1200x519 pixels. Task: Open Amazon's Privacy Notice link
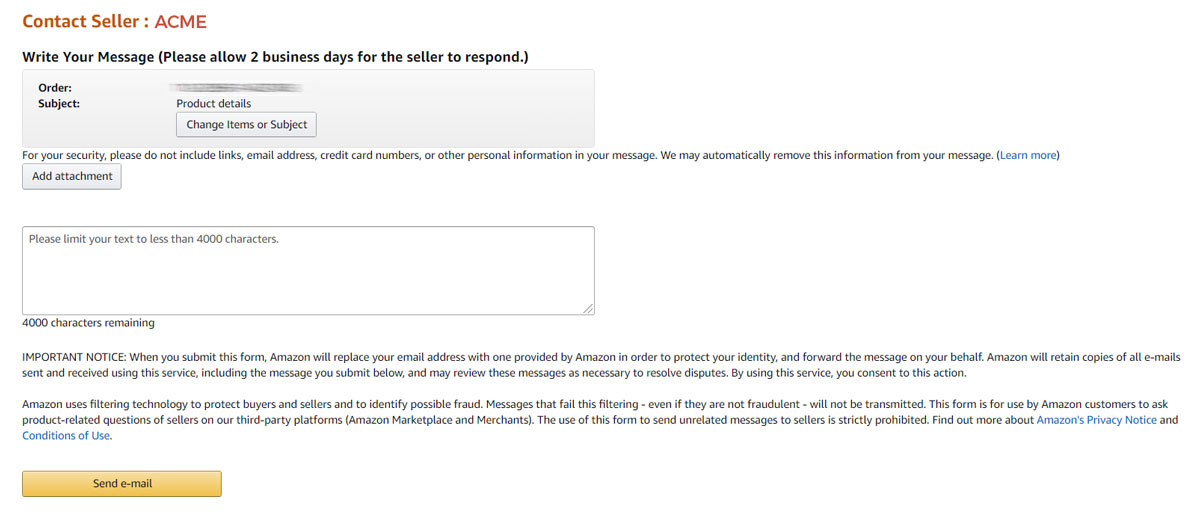click(x=1096, y=420)
